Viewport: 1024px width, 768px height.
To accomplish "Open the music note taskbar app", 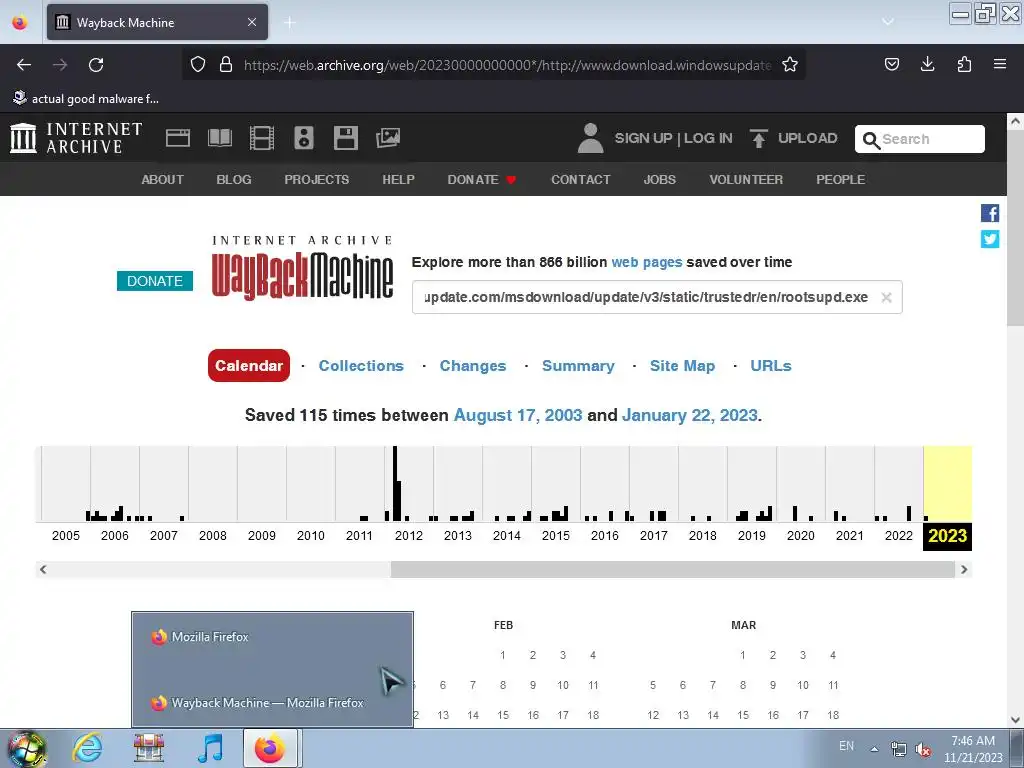I will [x=210, y=748].
